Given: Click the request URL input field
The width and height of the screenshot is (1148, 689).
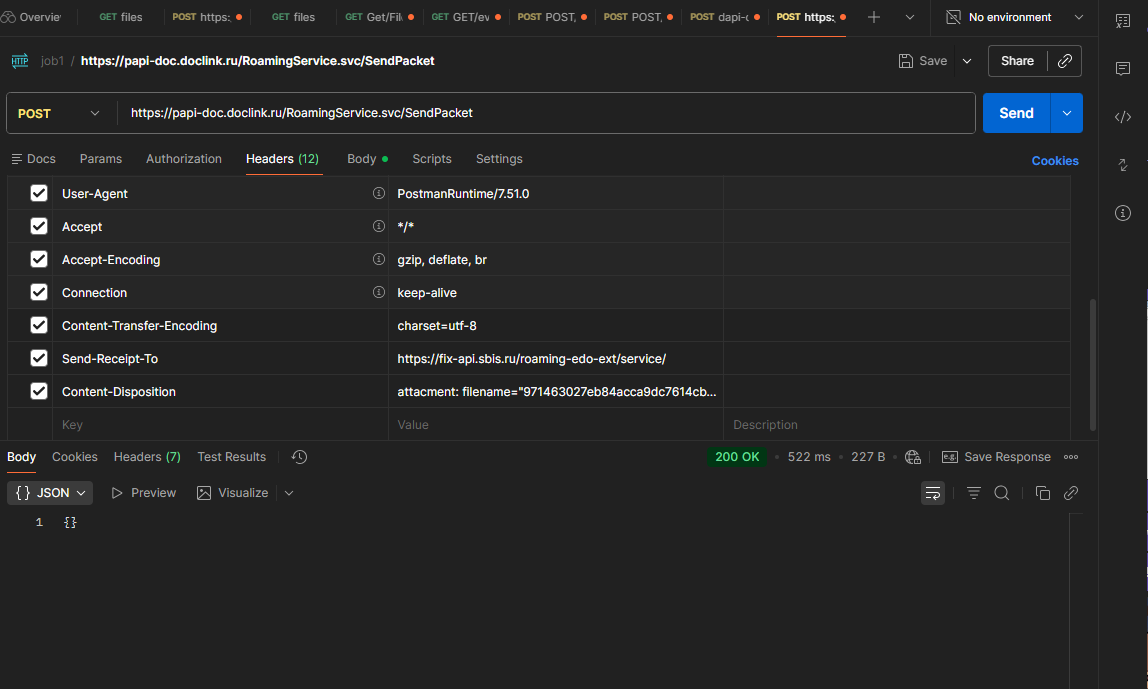Looking at the screenshot, I should coord(546,113).
